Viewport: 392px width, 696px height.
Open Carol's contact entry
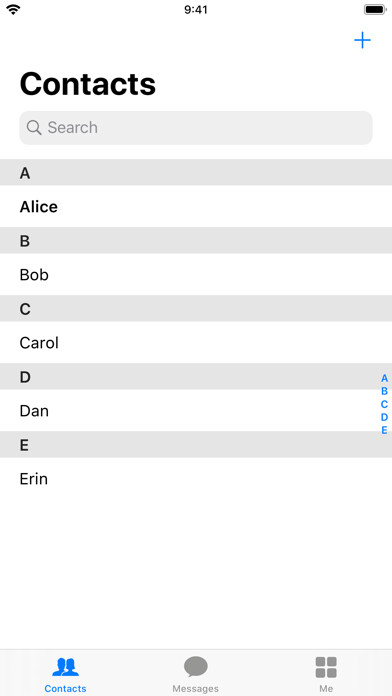196,343
